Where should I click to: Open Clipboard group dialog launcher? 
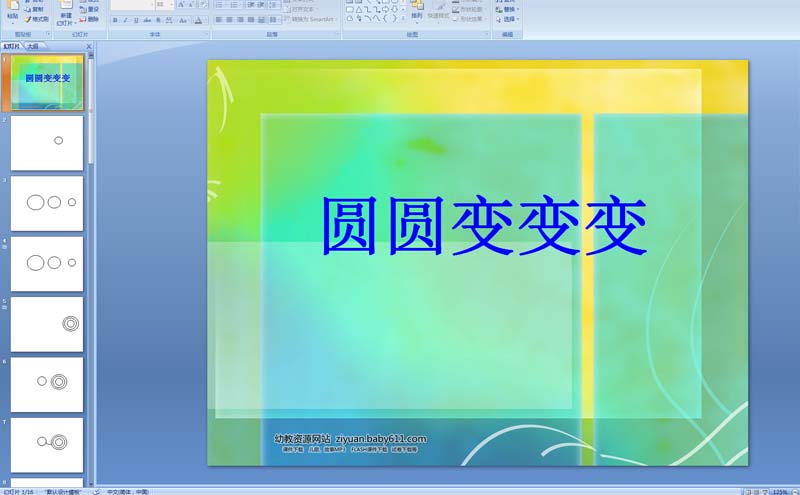point(48,34)
